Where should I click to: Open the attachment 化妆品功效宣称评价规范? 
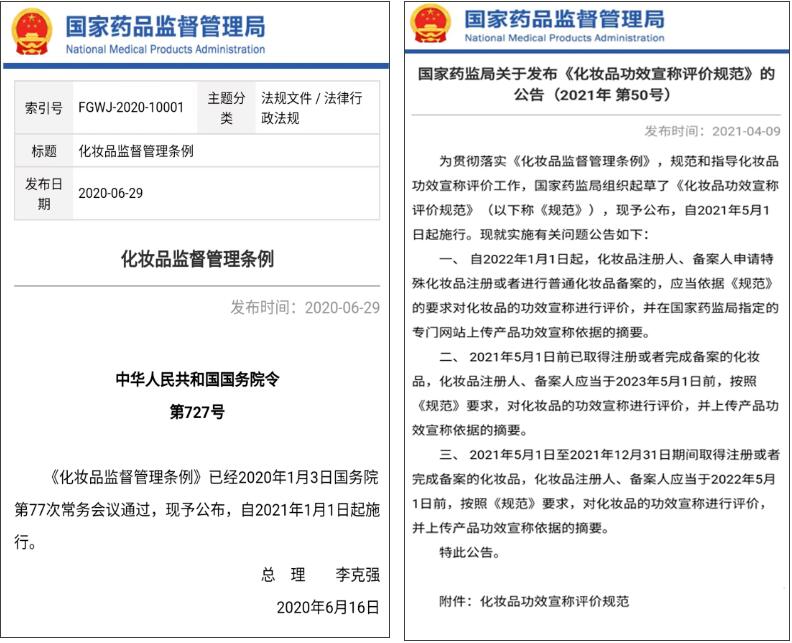point(555,601)
